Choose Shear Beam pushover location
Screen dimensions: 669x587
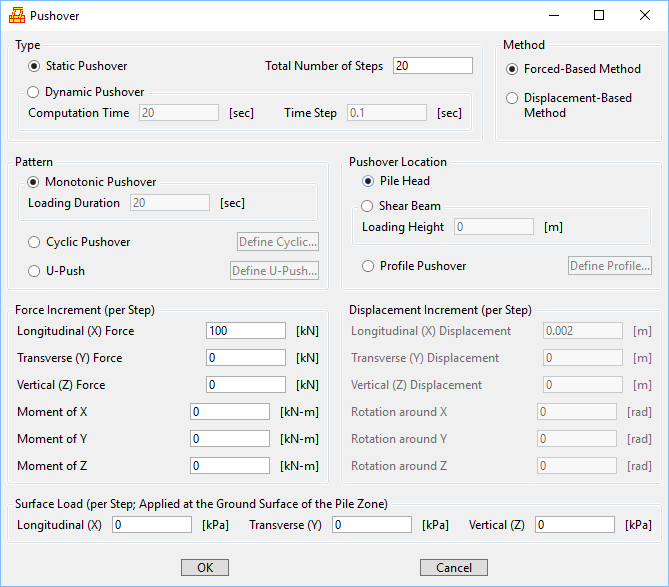click(368, 206)
